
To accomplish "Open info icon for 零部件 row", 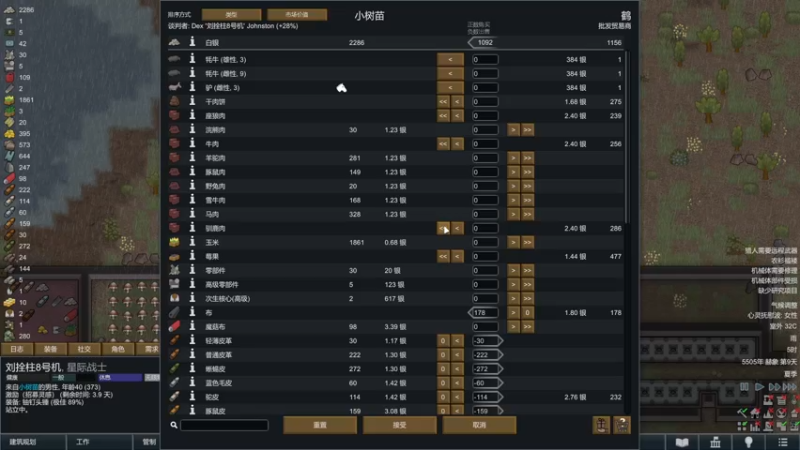I will pyautogui.click(x=192, y=270).
